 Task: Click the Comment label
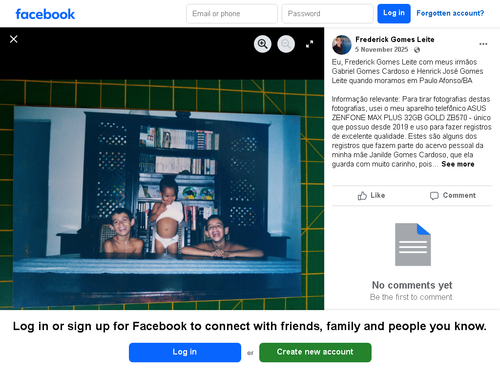(459, 195)
